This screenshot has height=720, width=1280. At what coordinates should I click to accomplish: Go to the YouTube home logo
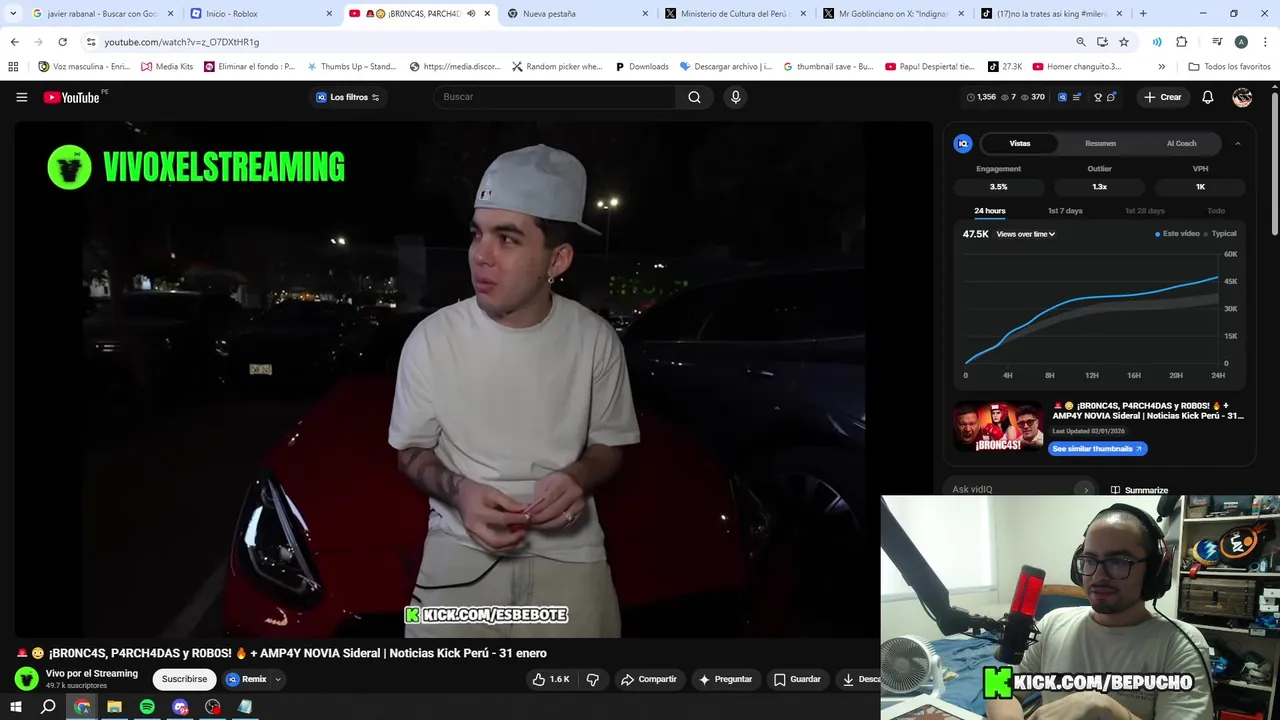pos(72,97)
